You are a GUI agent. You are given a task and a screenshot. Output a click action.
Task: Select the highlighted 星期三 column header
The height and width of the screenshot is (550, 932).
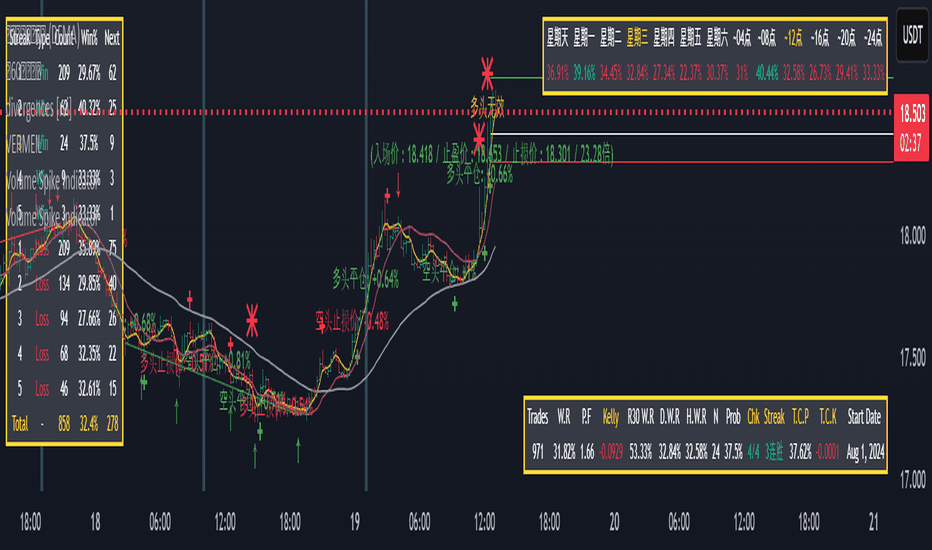pos(637,38)
